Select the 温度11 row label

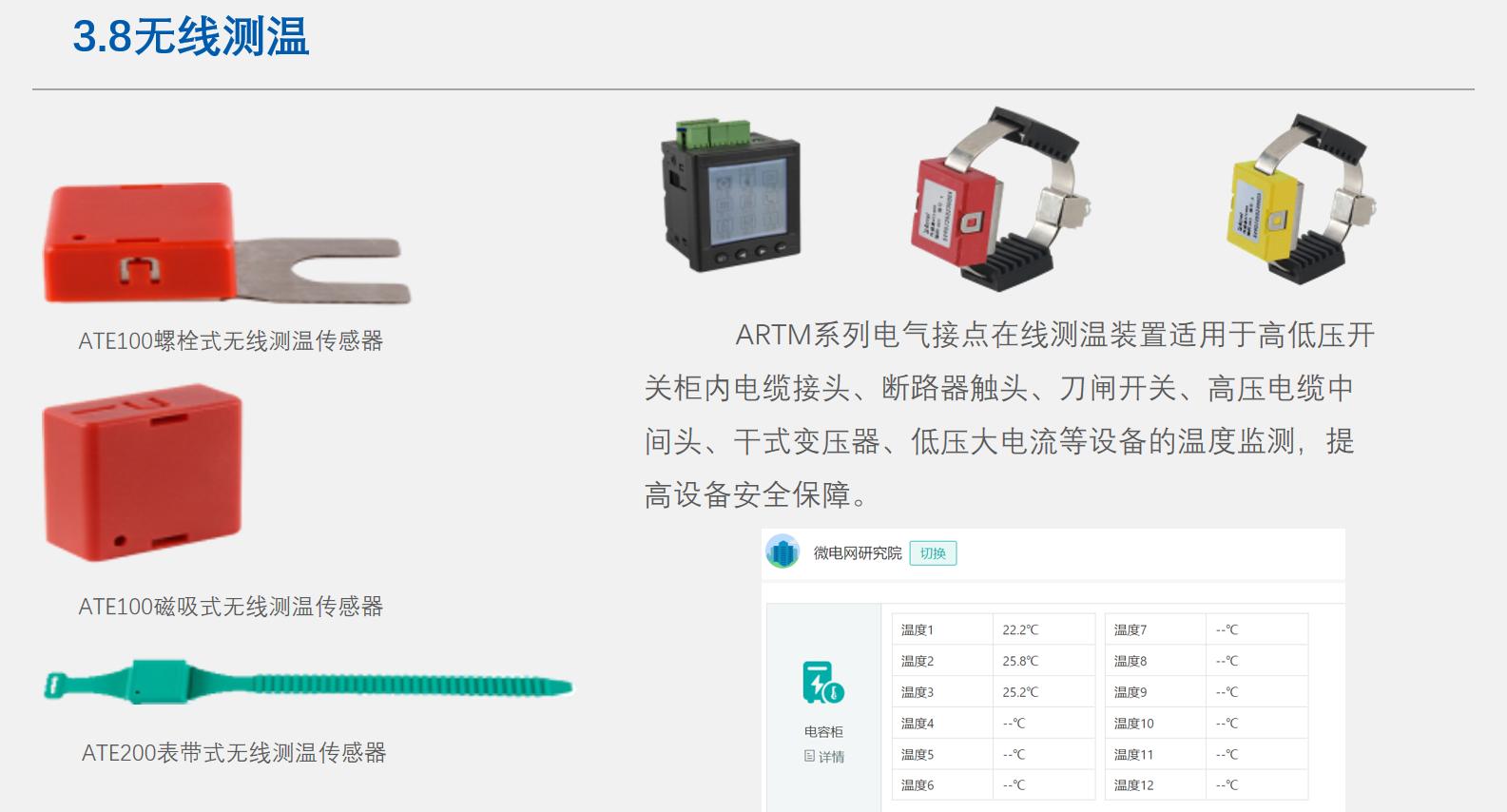pyautogui.click(x=1134, y=755)
